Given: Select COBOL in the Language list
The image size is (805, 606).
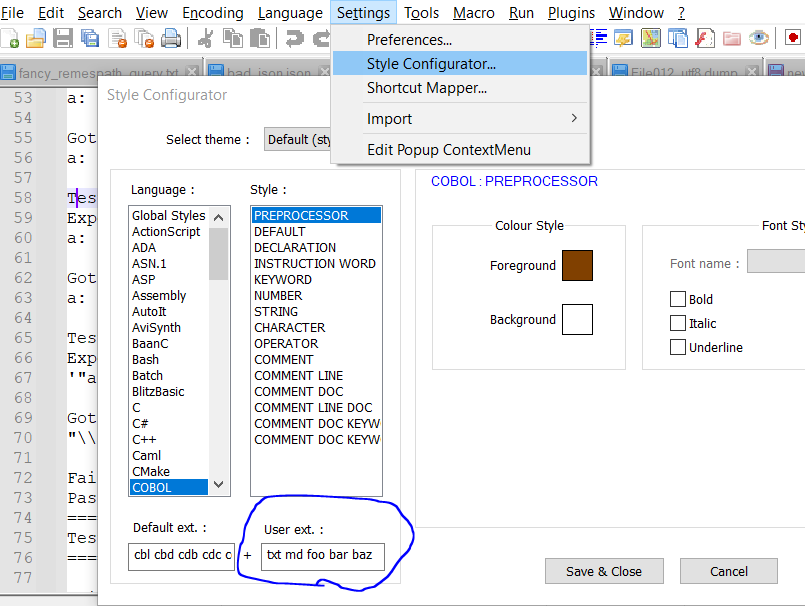Looking at the screenshot, I should coord(169,487).
